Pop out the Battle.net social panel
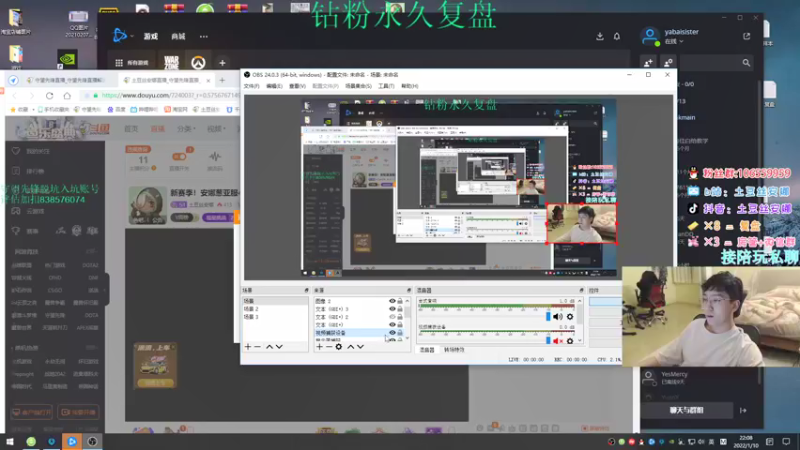The image size is (800, 450). pos(747,36)
